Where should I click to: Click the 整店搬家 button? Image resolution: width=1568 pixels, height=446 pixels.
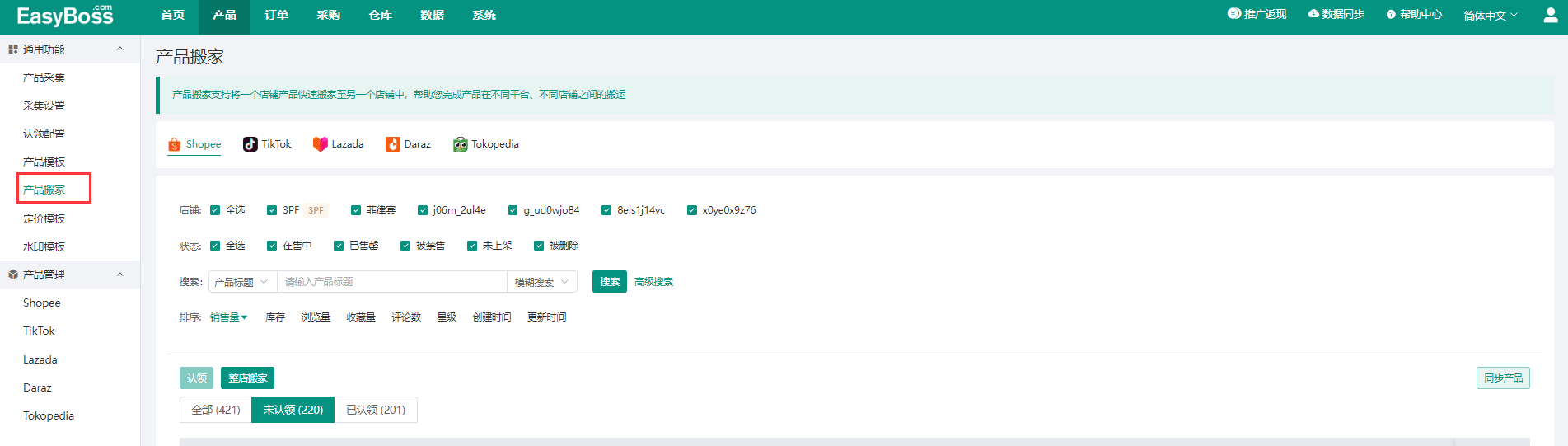click(247, 378)
